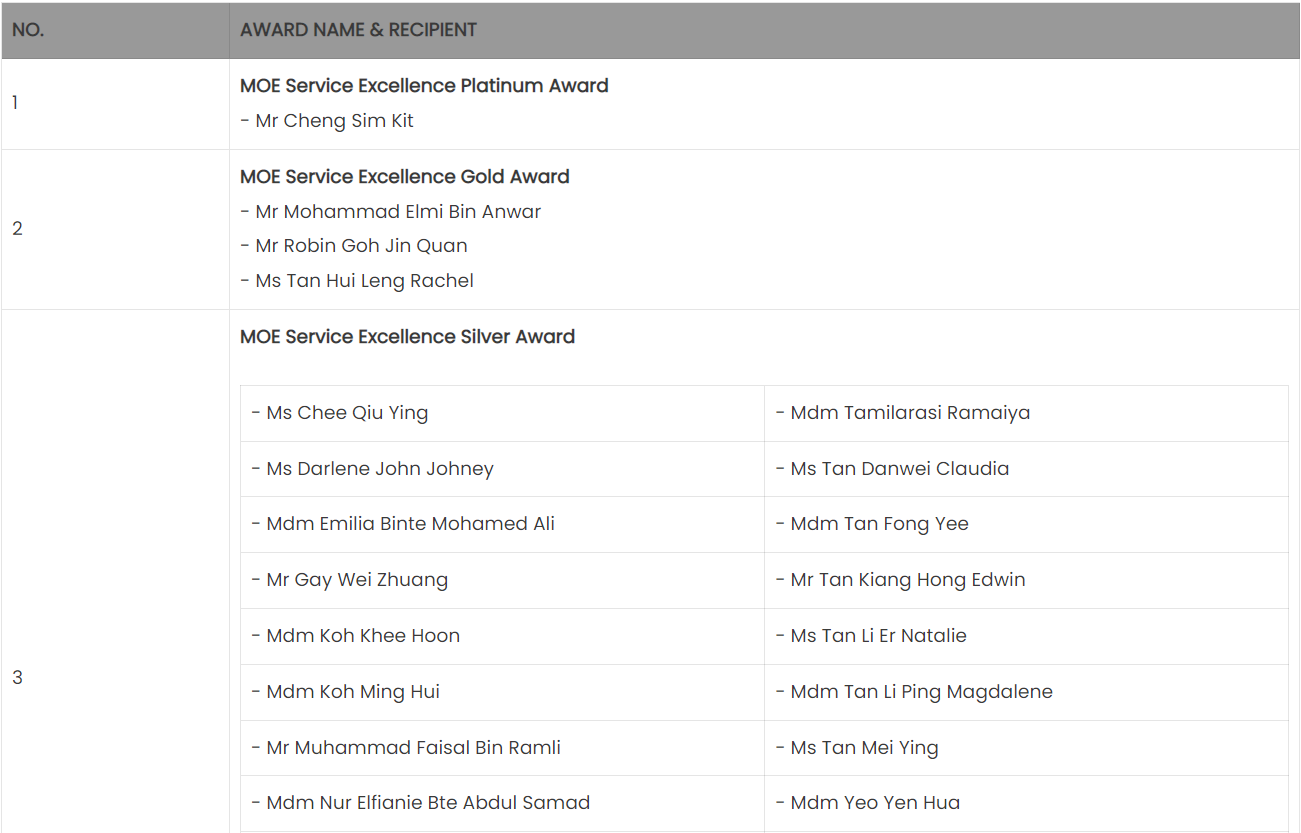Click Mr Tan Kiang Hong Edwin cell
The image size is (1301, 833).
[x=1026, y=580]
